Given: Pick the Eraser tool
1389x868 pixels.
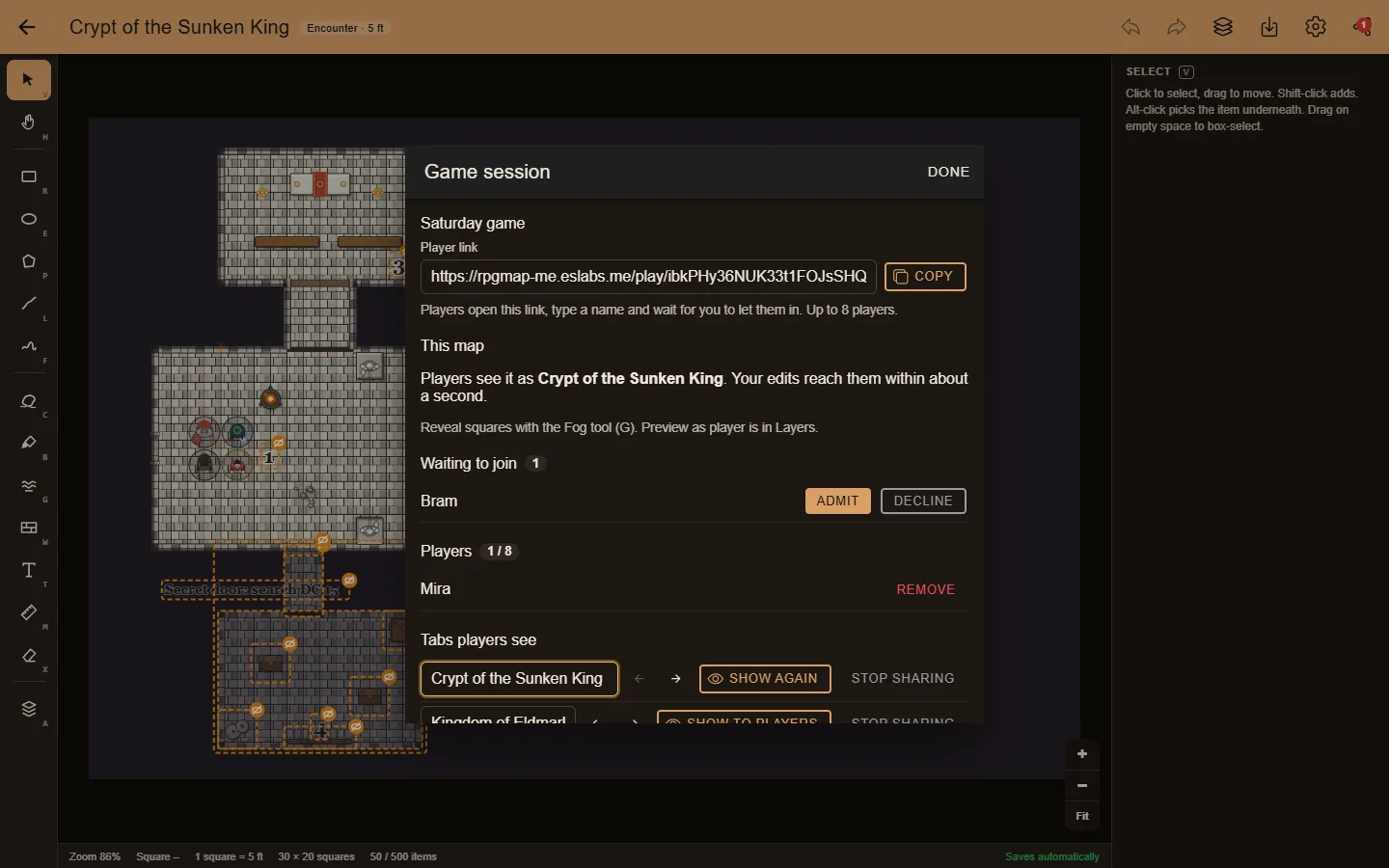Looking at the screenshot, I should (29, 655).
